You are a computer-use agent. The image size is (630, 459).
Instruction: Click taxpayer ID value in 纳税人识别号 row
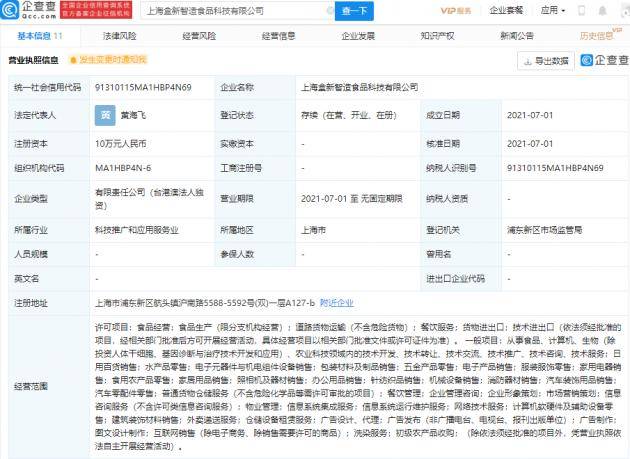(555, 168)
